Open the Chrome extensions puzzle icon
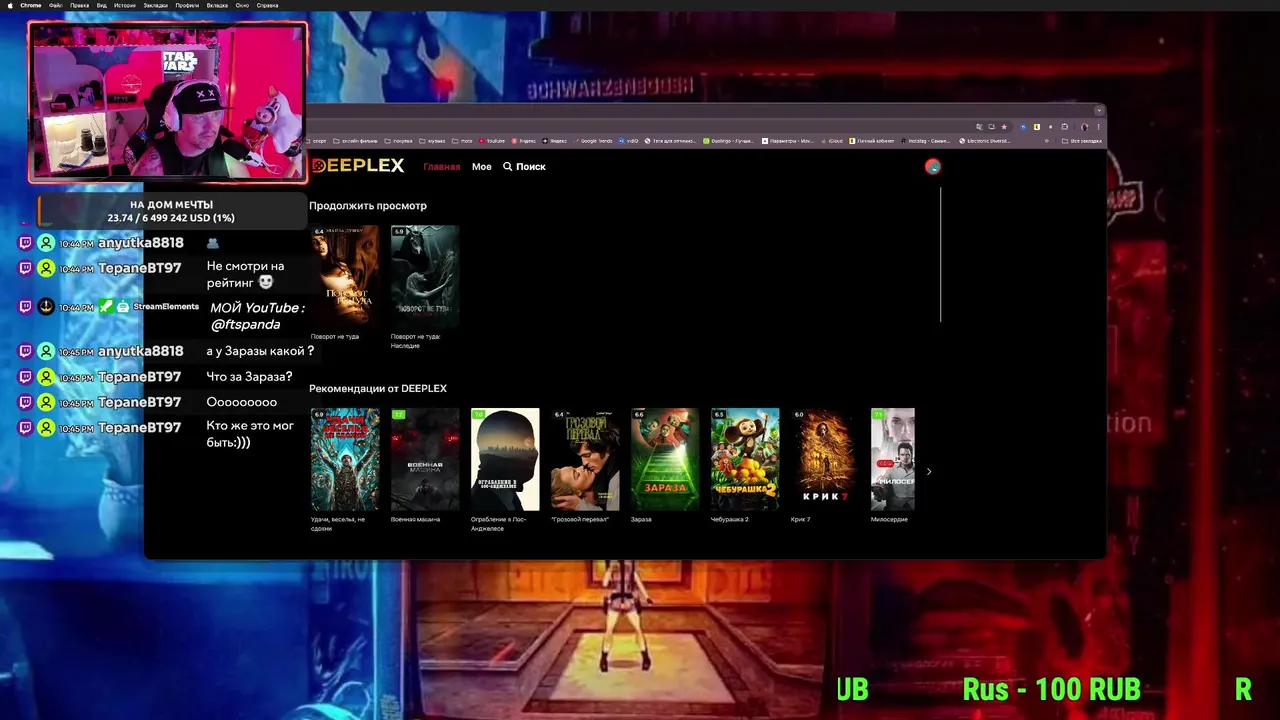The width and height of the screenshot is (1280, 720). point(1066,126)
